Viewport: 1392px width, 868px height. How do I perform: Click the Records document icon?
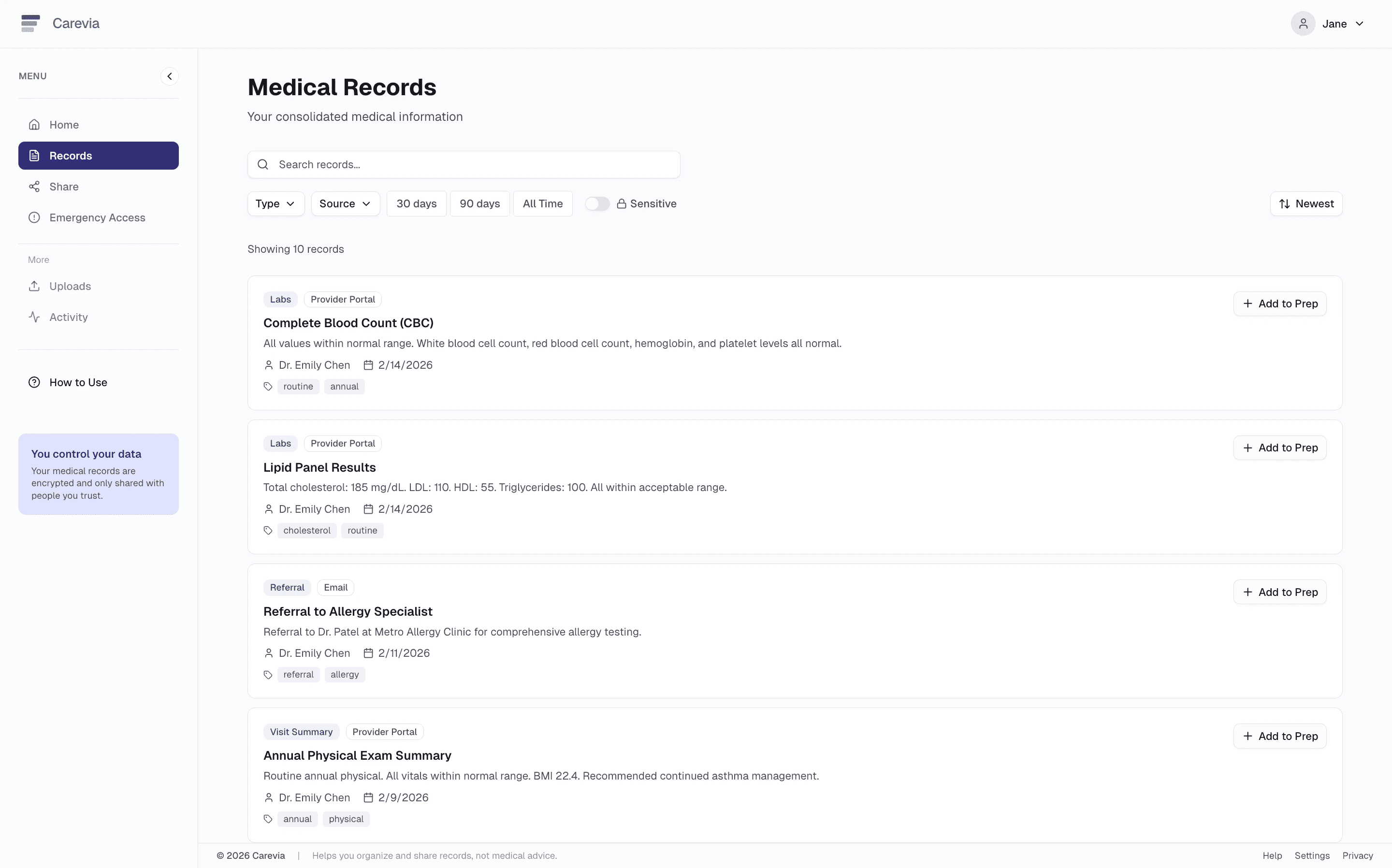(34, 156)
